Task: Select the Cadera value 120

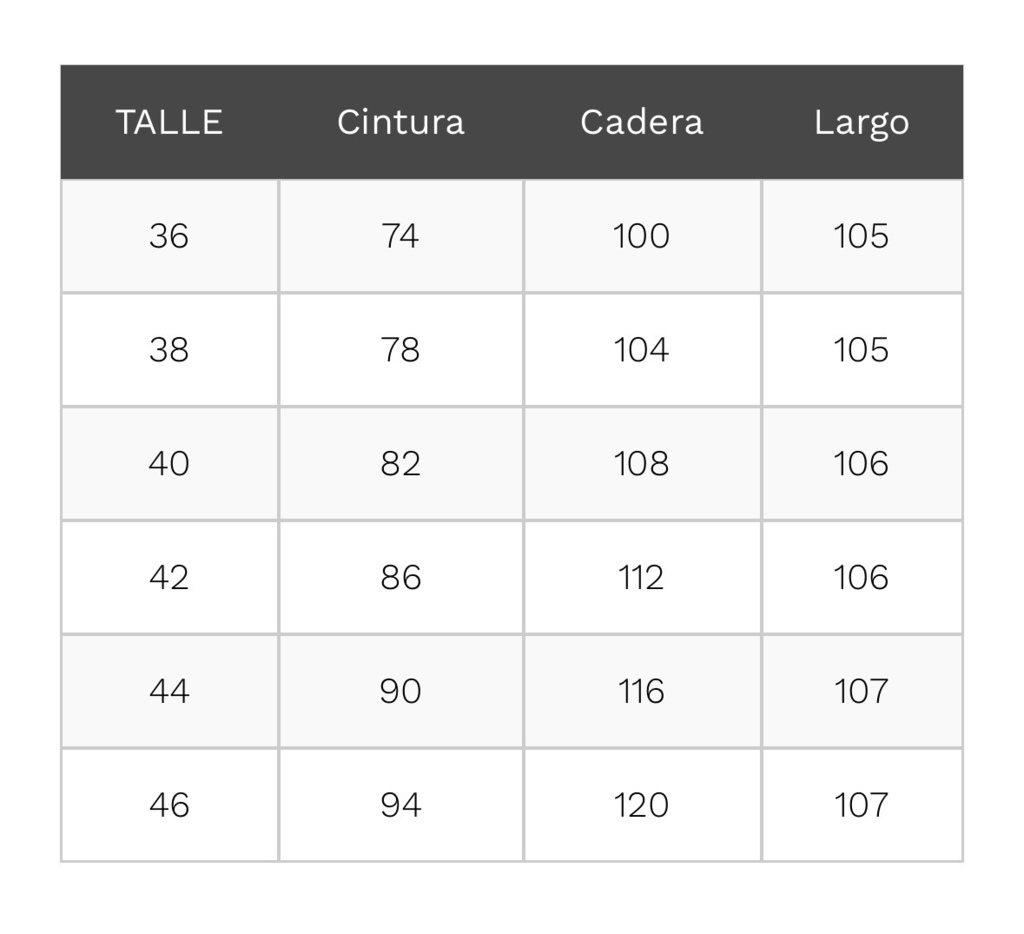Action: click(x=641, y=805)
